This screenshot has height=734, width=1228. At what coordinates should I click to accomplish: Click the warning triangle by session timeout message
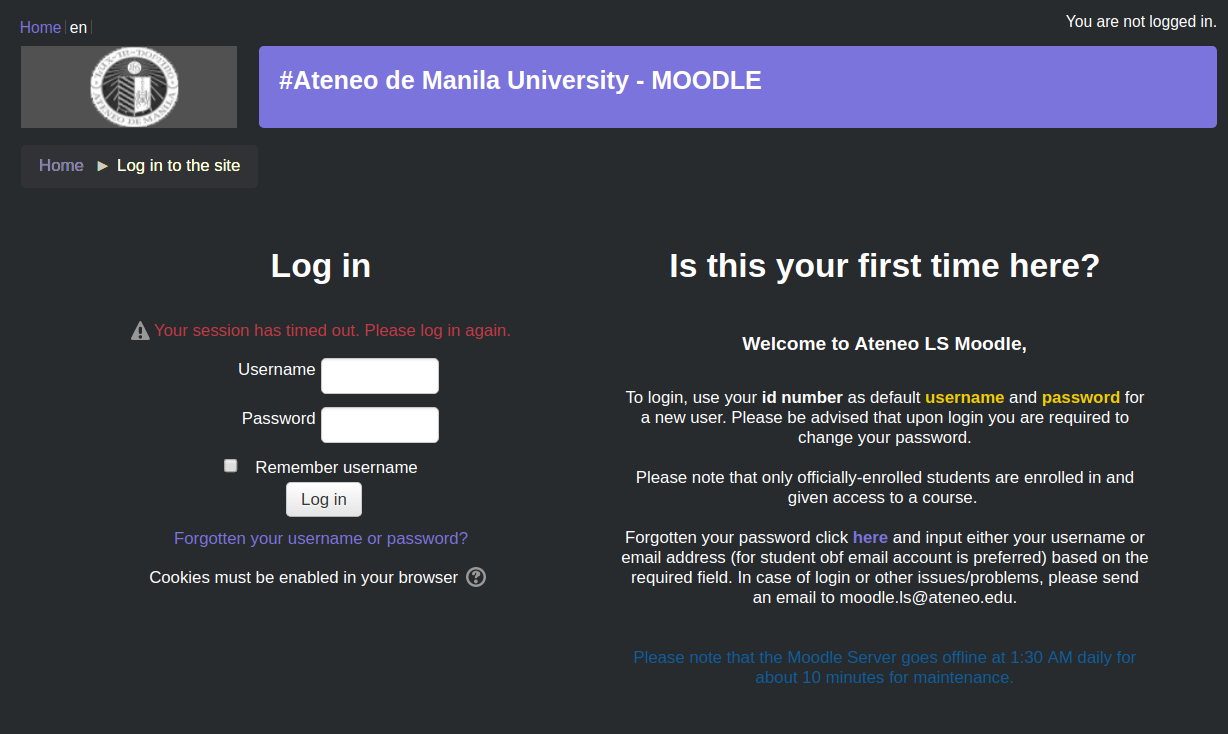click(140, 330)
